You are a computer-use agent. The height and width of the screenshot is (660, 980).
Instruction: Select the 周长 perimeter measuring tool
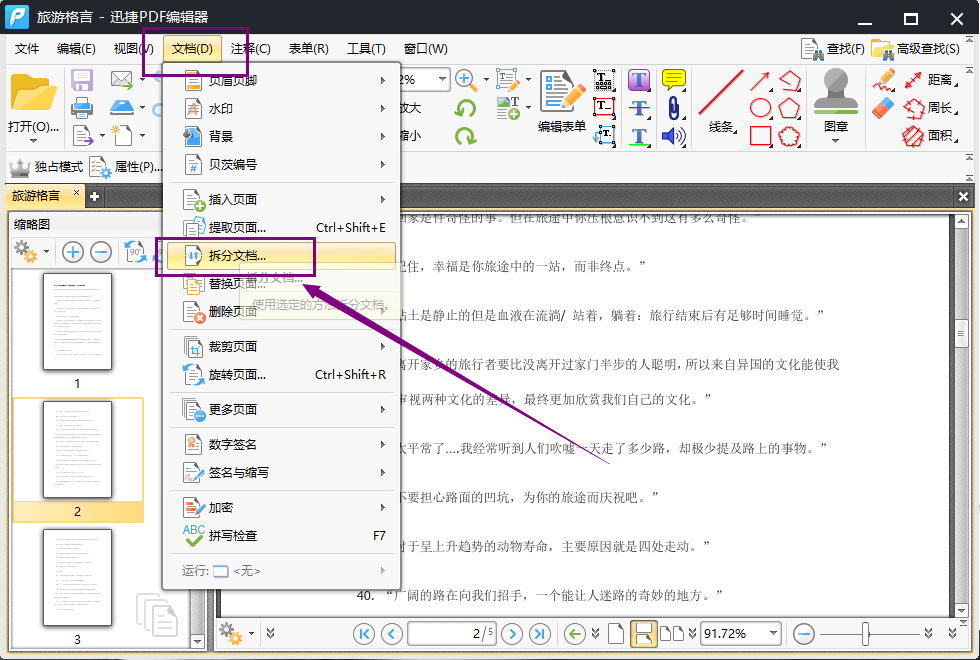(931, 108)
